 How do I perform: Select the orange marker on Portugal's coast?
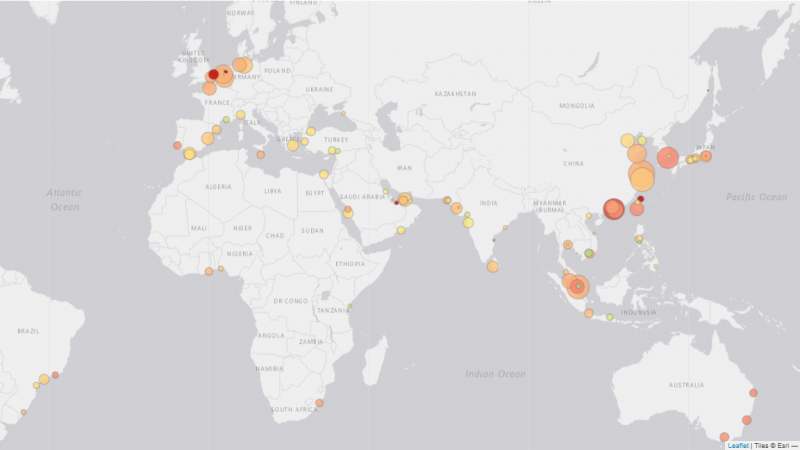(177, 146)
